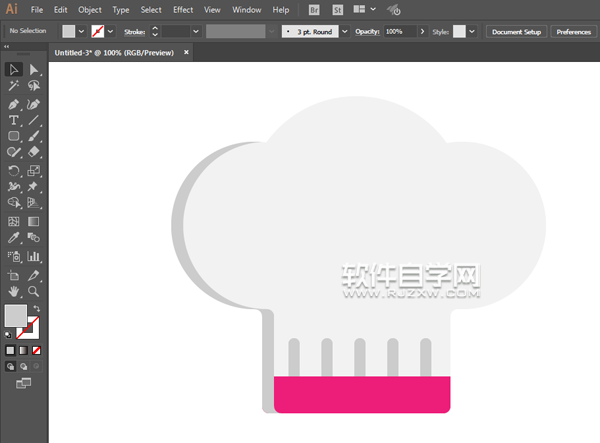This screenshot has height=443, width=600.
Task: Open the stroke color dropdown
Action: click(112, 32)
